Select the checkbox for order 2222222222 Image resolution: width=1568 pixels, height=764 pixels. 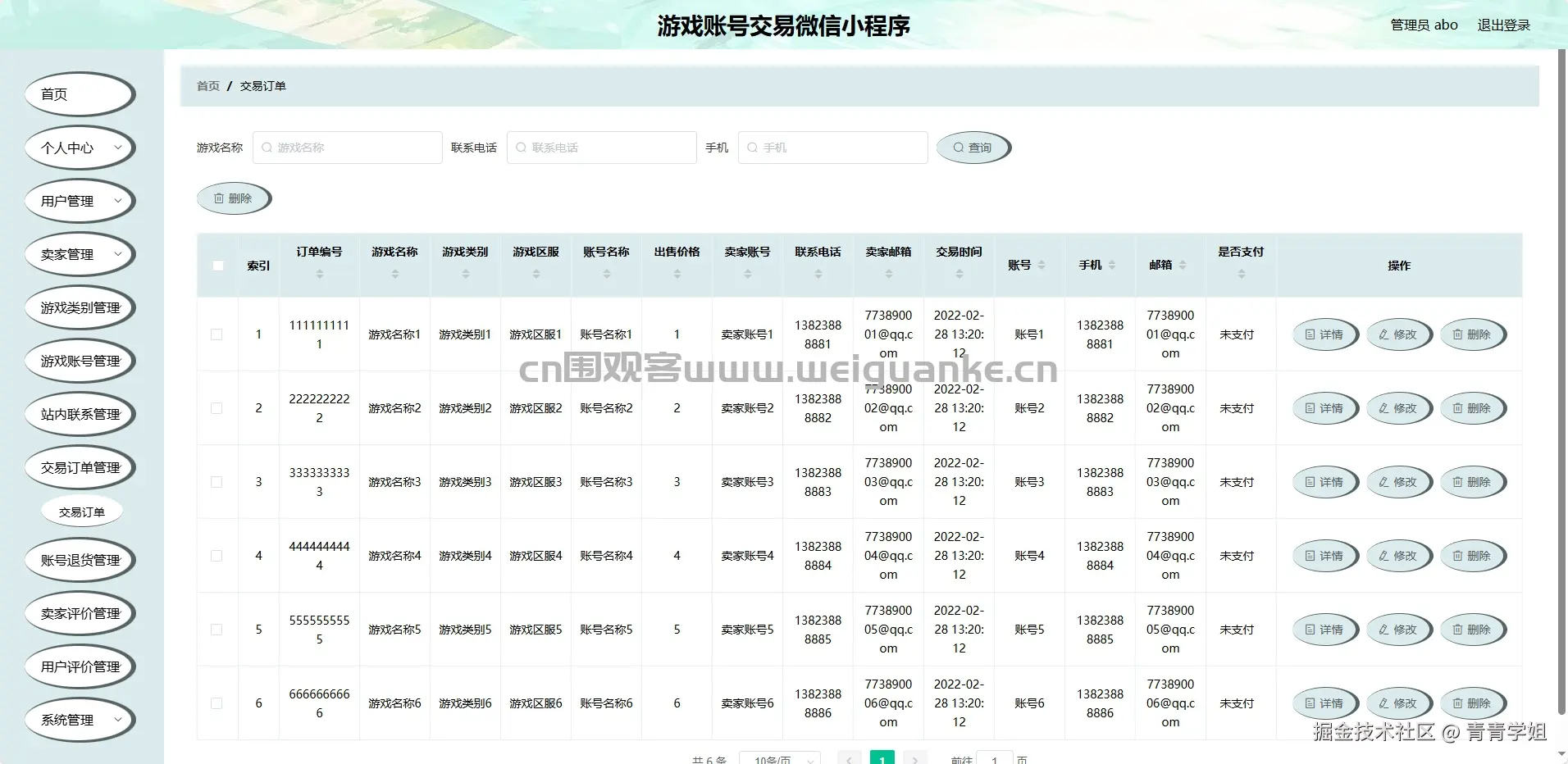pos(217,408)
